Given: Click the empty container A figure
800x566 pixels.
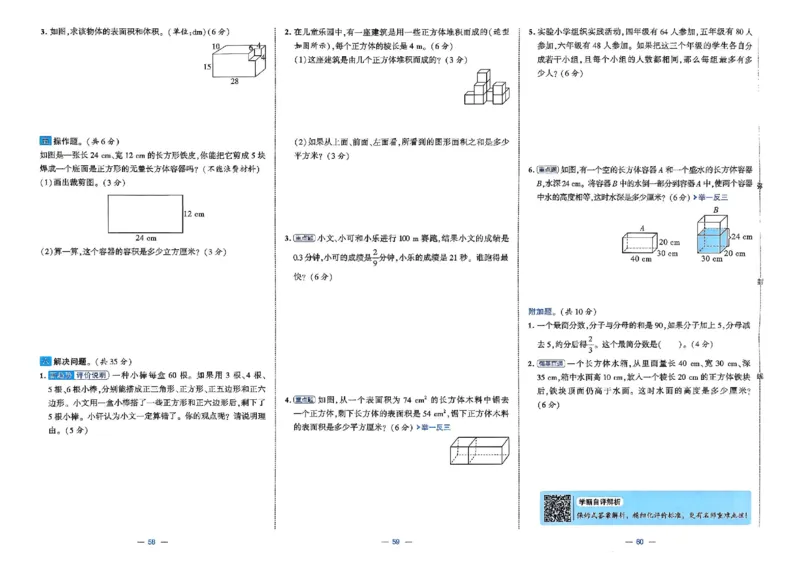Looking at the screenshot, I should pyautogui.click(x=640, y=242).
